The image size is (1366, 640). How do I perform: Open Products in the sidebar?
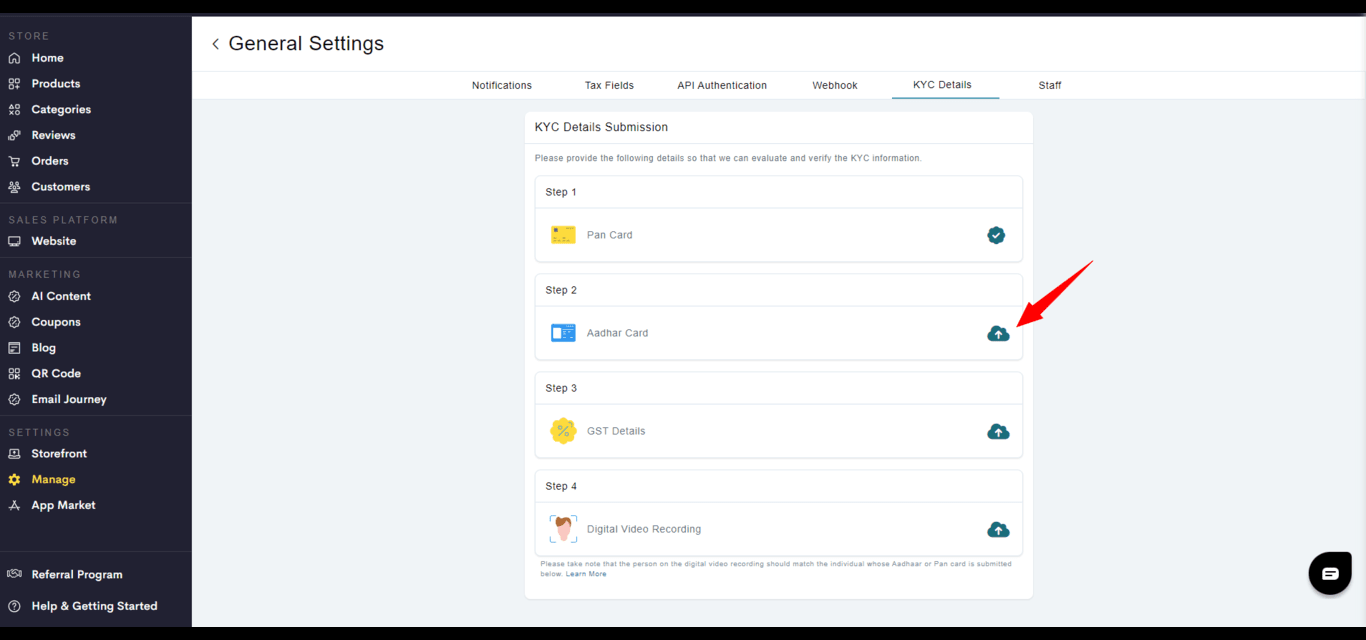[55, 84]
